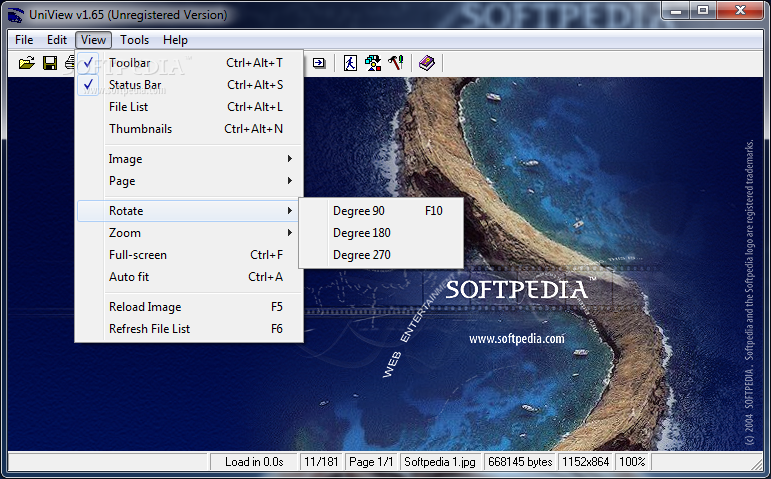This screenshot has height=479, width=771.
Task: Click the colored shapes toolbar icon
Action: [373, 63]
